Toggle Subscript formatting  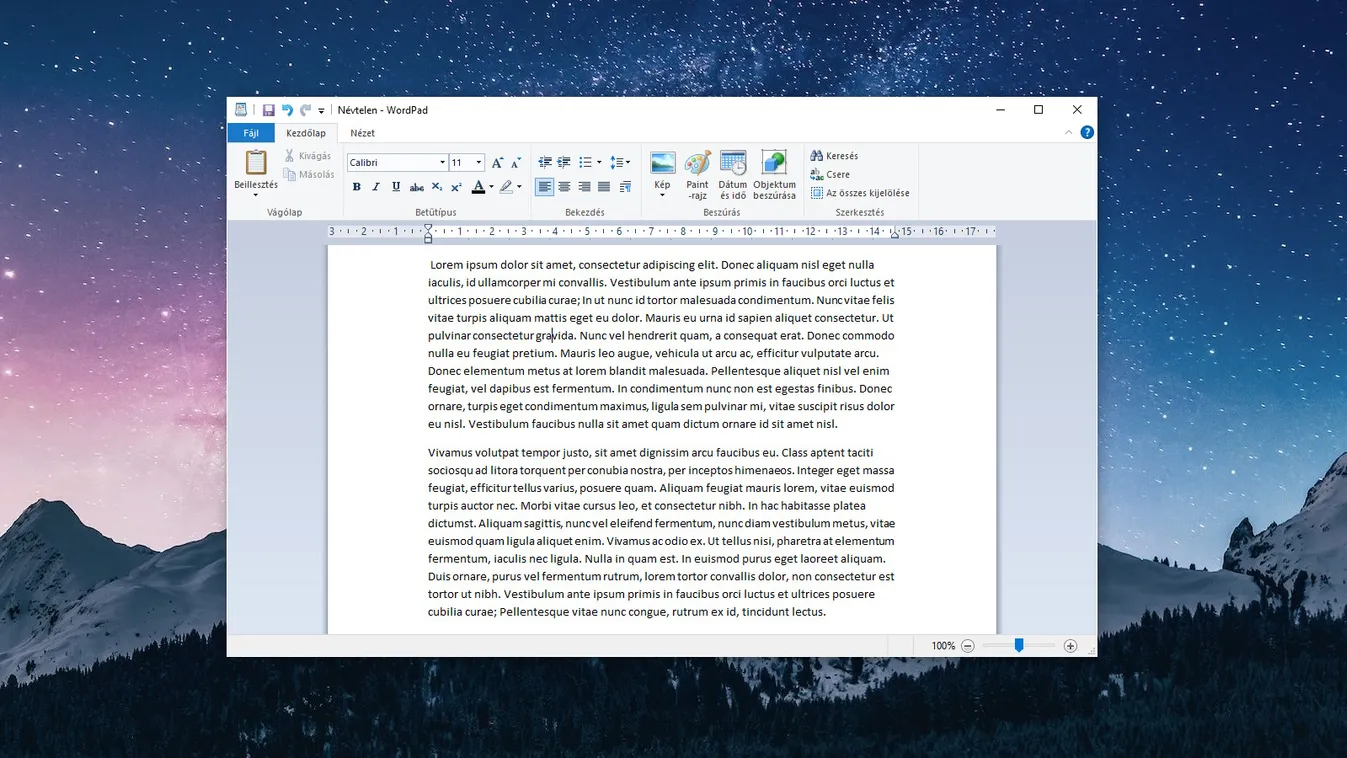click(437, 187)
